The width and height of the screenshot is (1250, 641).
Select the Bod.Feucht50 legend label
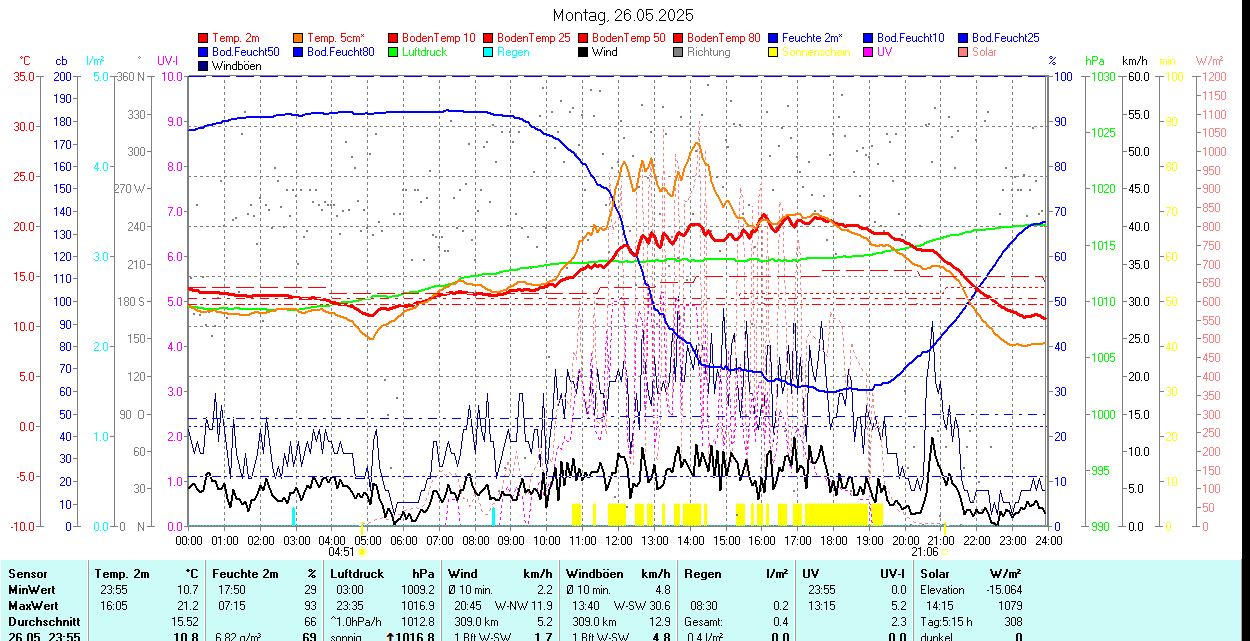pos(245,52)
